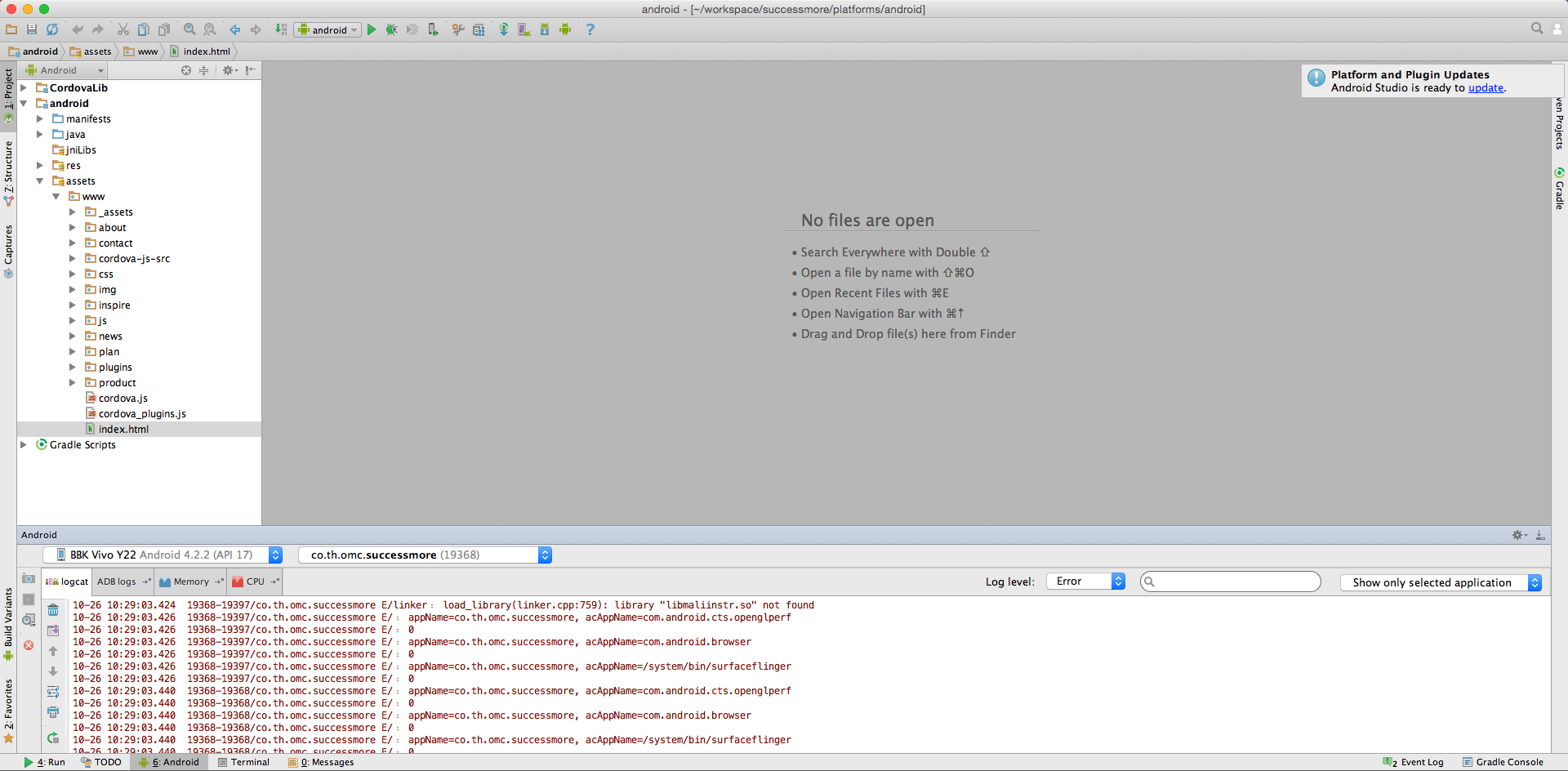The height and width of the screenshot is (771, 1568).
Task: Select index.html in project tree
Action: coord(139,430)
